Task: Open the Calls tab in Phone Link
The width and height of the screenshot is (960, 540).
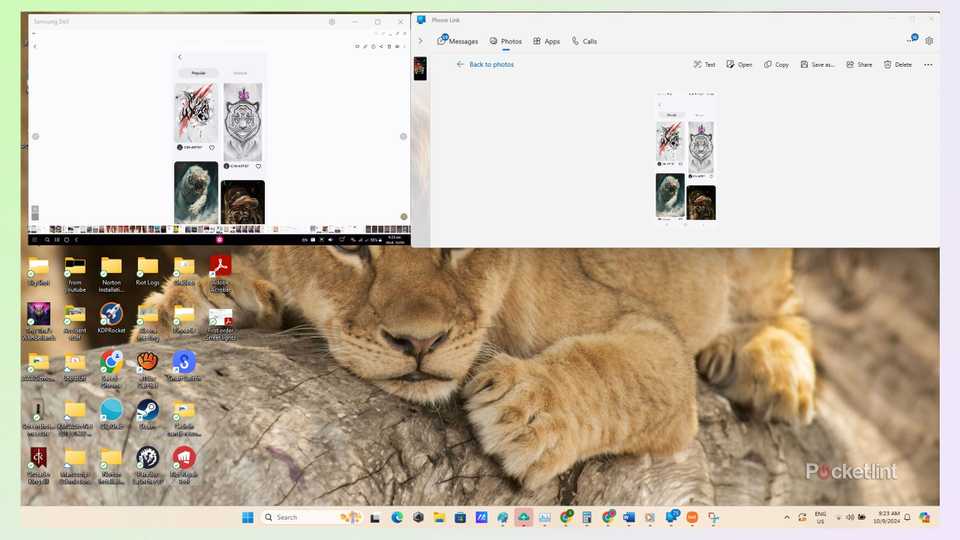Action: point(584,41)
